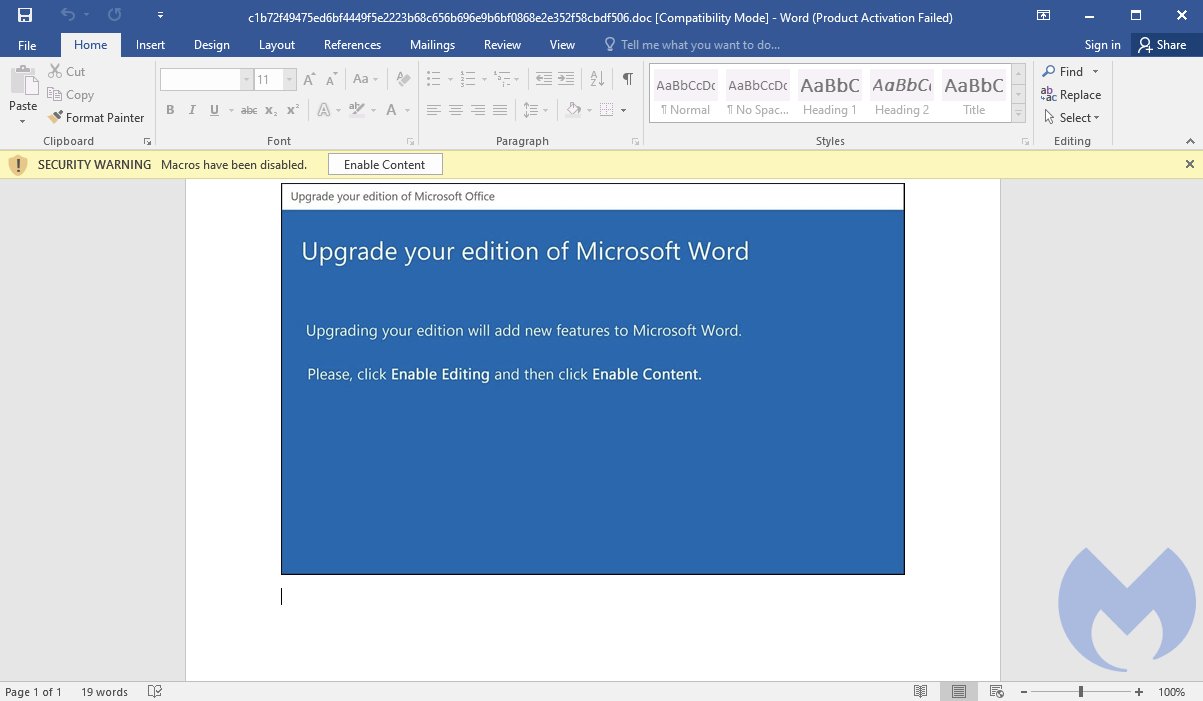Click the Replace icon in Editing group
Image resolution: width=1203 pixels, height=701 pixels.
click(1048, 95)
